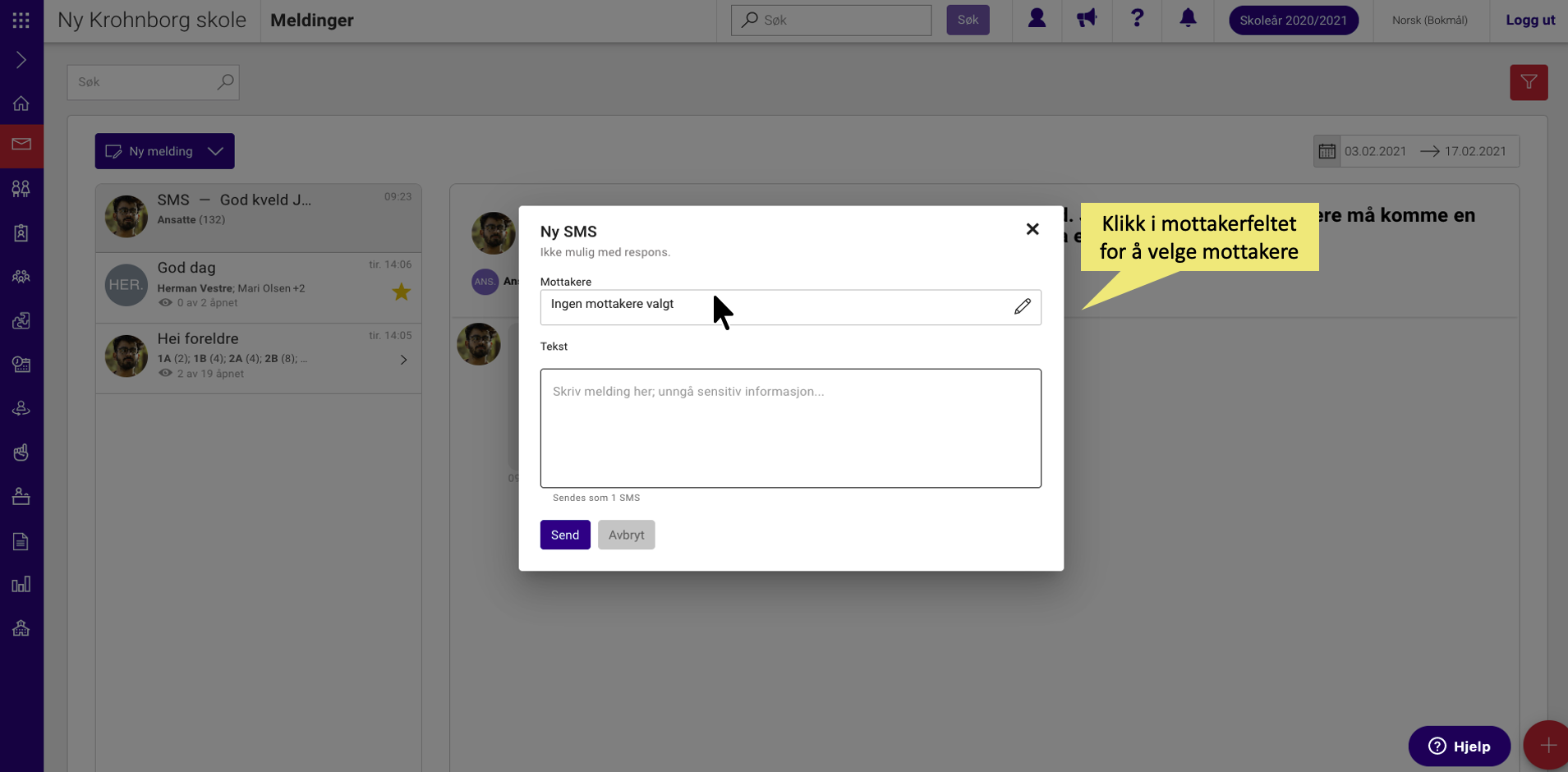Image resolution: width=1568 pixels, height=772 pixels.
Task: Select the Norsk (Bokmål) language option
Action: 1429,21
